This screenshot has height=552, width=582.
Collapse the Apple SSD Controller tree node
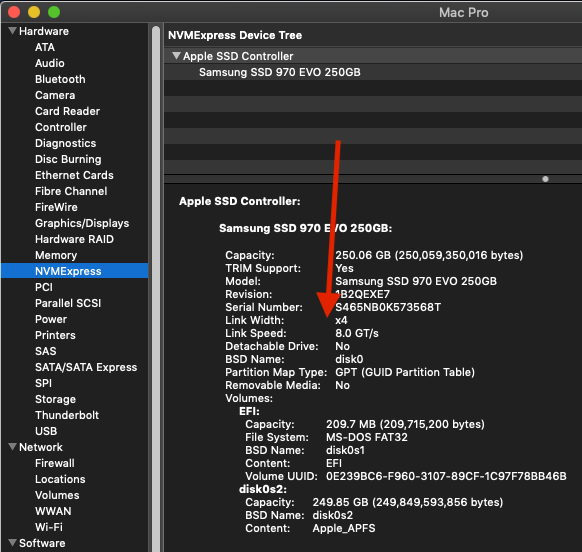(x=176, y=56)
